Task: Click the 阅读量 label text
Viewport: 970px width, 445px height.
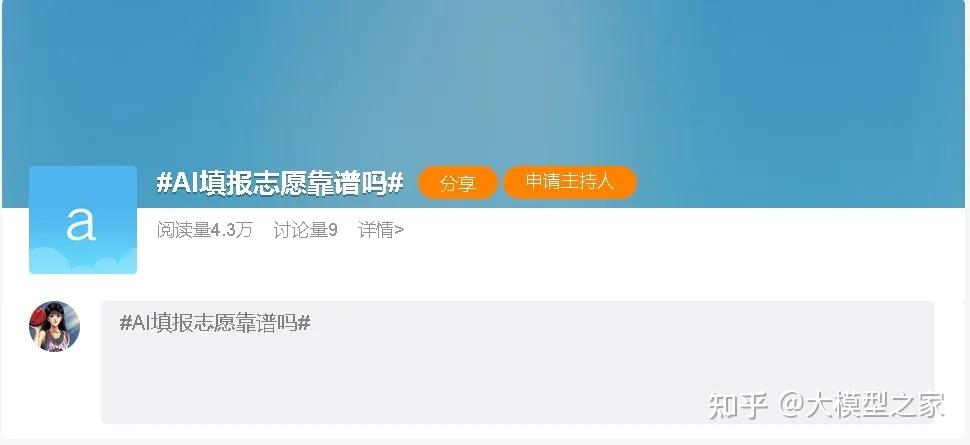Action: 184,230
